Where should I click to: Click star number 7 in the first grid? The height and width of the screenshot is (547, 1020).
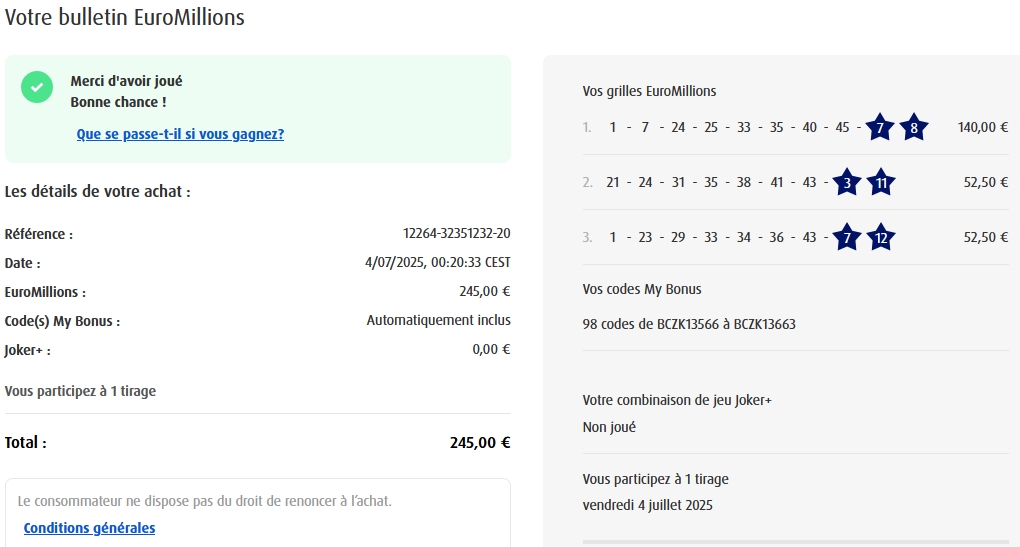click(x=880, y=128)
